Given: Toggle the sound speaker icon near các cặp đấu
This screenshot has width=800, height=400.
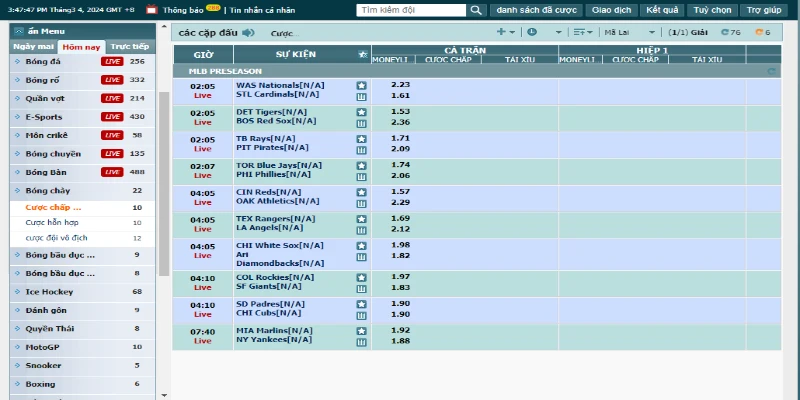Looking at the screenshot, I should click(248, 33).
